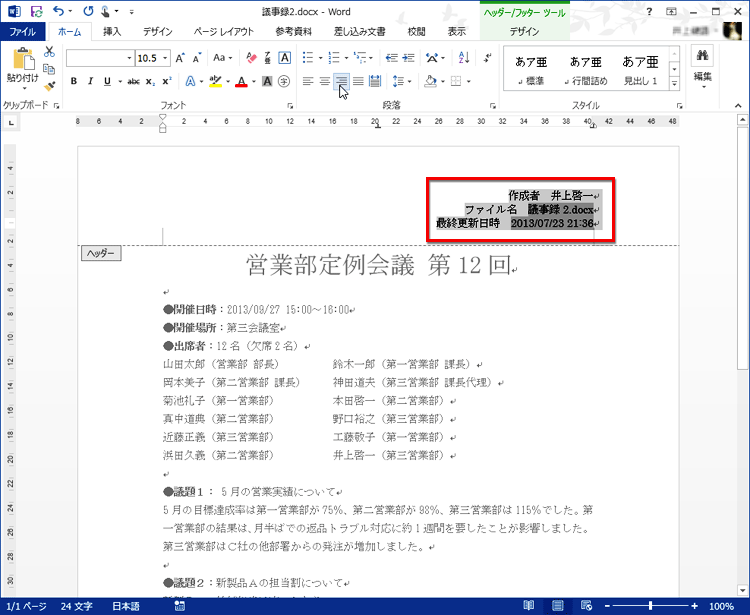The height and width of the screenshot is (615, 750).
Task: Toggle strikethrough formatting
Action: (x=133, y=82)
